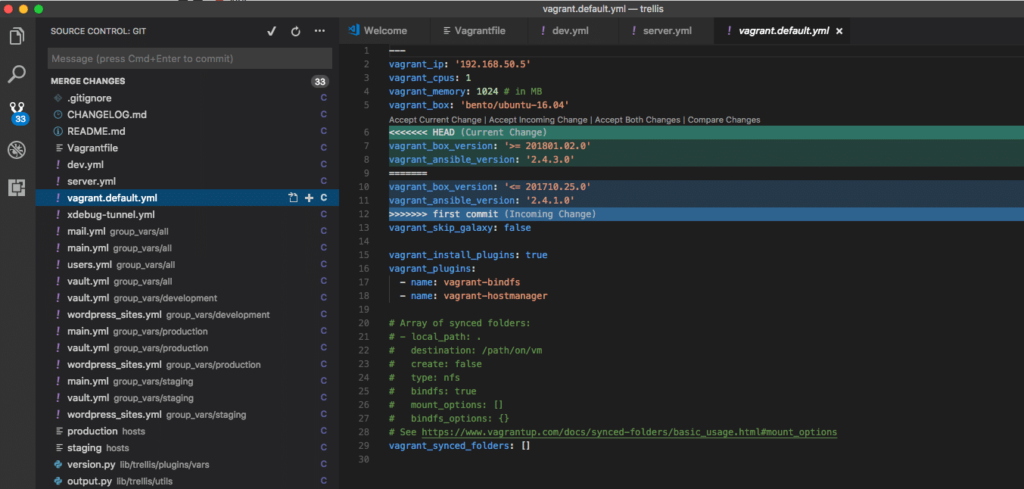Open vault.yml group_vars/development
The height and width of the screenshot is (489, 1024).
pos(187,298)
